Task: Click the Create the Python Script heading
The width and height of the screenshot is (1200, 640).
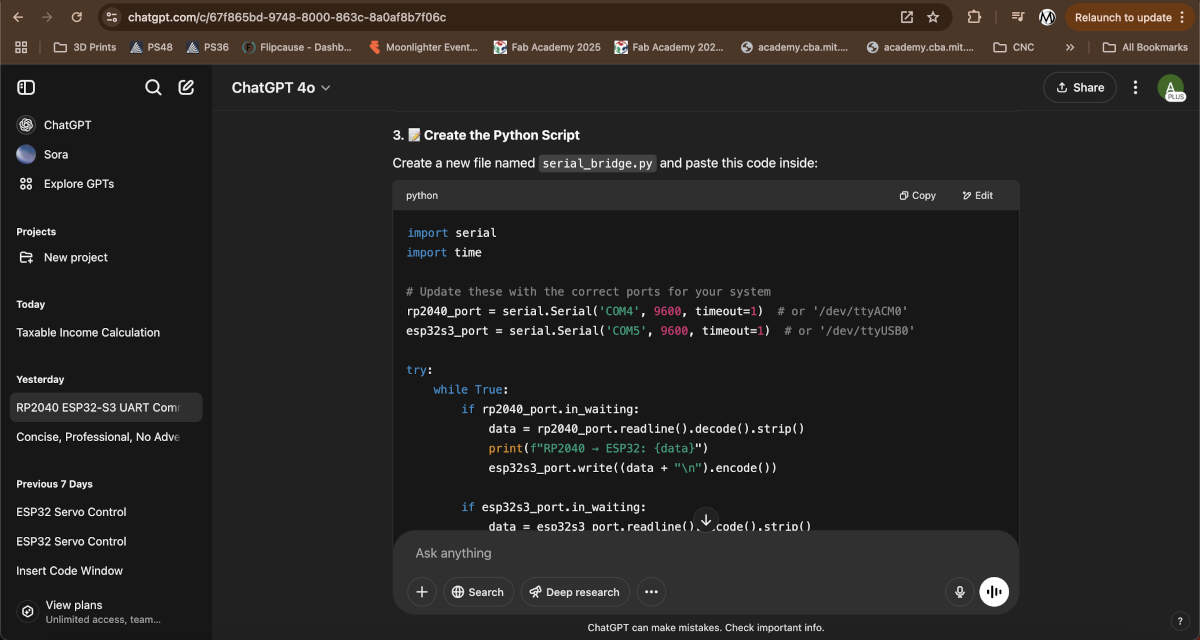Action: [x=486, y=135]
